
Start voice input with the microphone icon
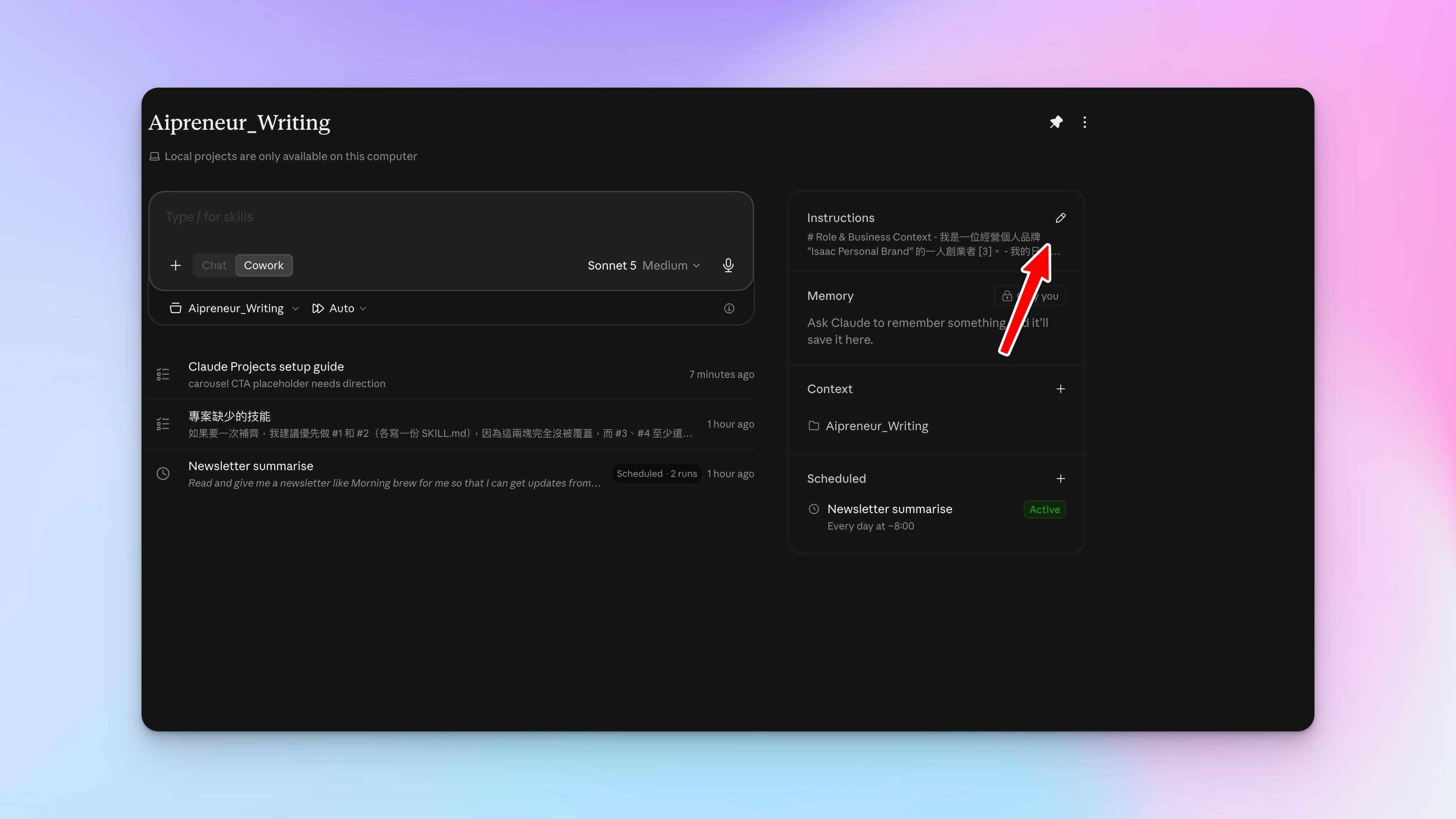coord(728,265)
